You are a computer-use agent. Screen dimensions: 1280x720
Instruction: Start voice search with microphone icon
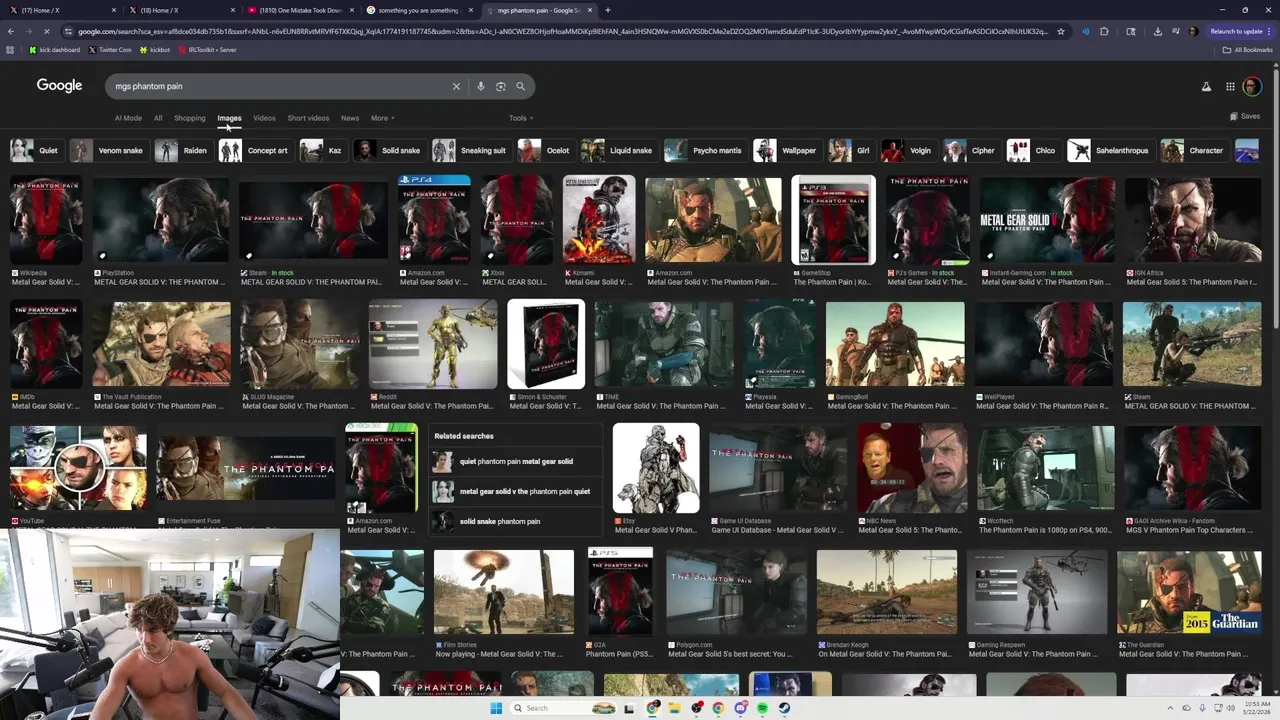pos(481,86)
